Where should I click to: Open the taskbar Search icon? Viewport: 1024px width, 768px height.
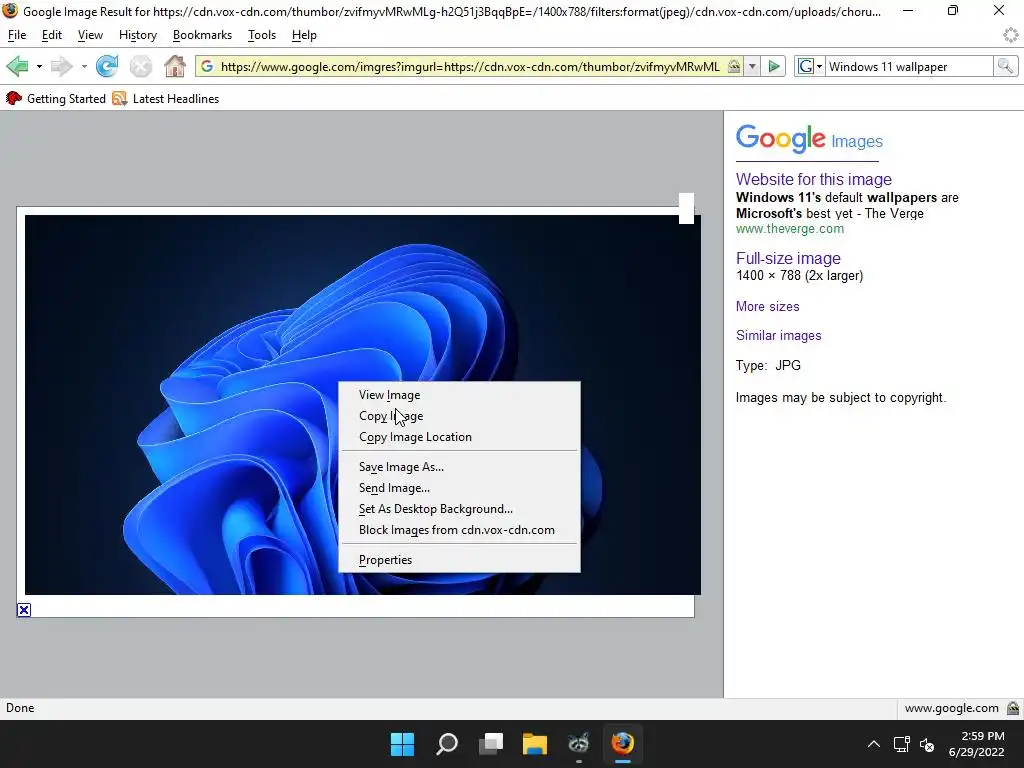click(447, 744)
